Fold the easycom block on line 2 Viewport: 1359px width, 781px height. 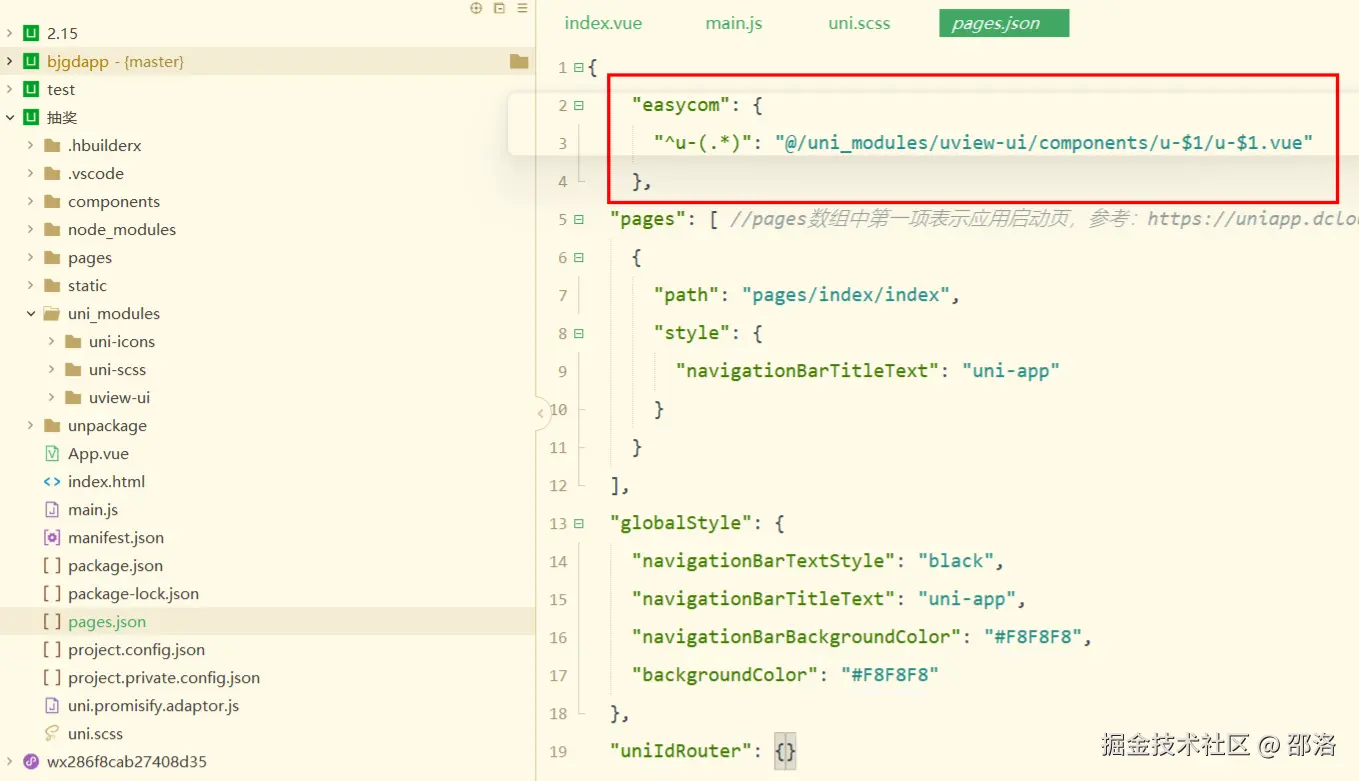[x=579, y=106]
